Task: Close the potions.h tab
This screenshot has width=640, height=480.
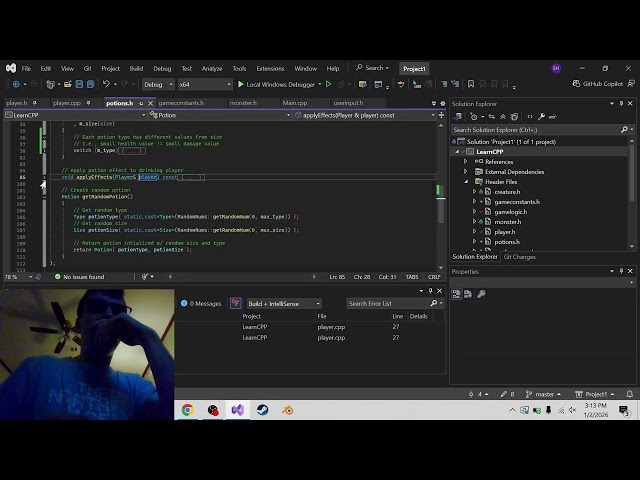Action: (151, 103)
